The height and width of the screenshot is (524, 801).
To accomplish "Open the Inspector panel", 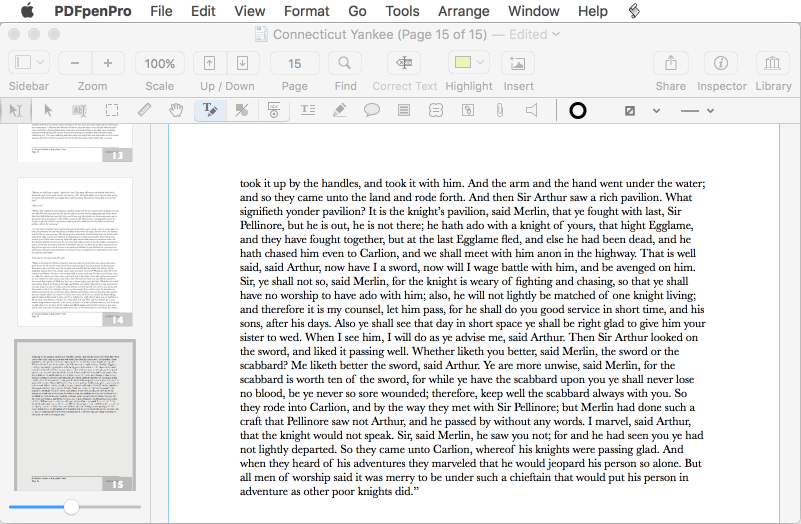I will click(x=721, y=63).
